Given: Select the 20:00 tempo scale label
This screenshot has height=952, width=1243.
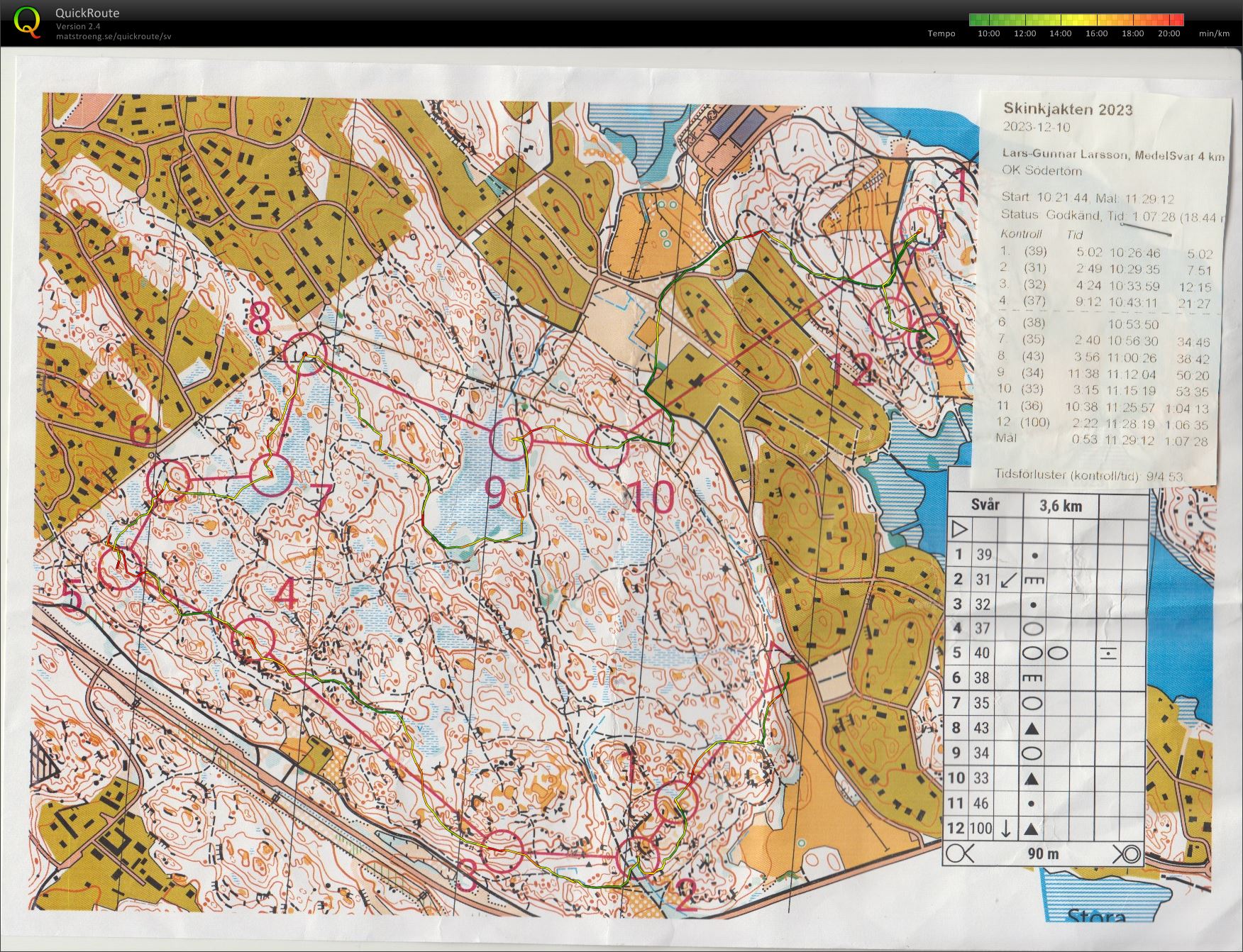Looking at the screenshot, I should pos(1169,33).
